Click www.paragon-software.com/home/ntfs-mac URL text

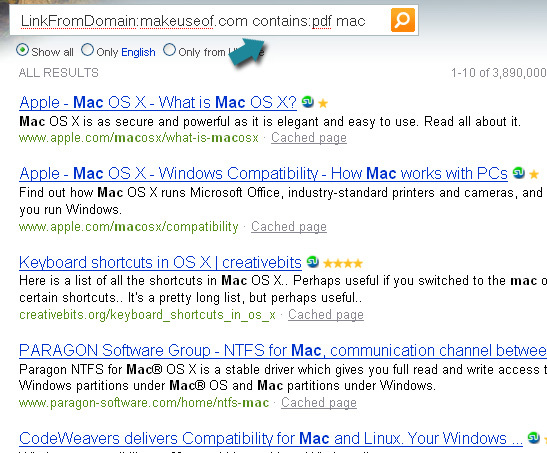(x=144, y=403)
